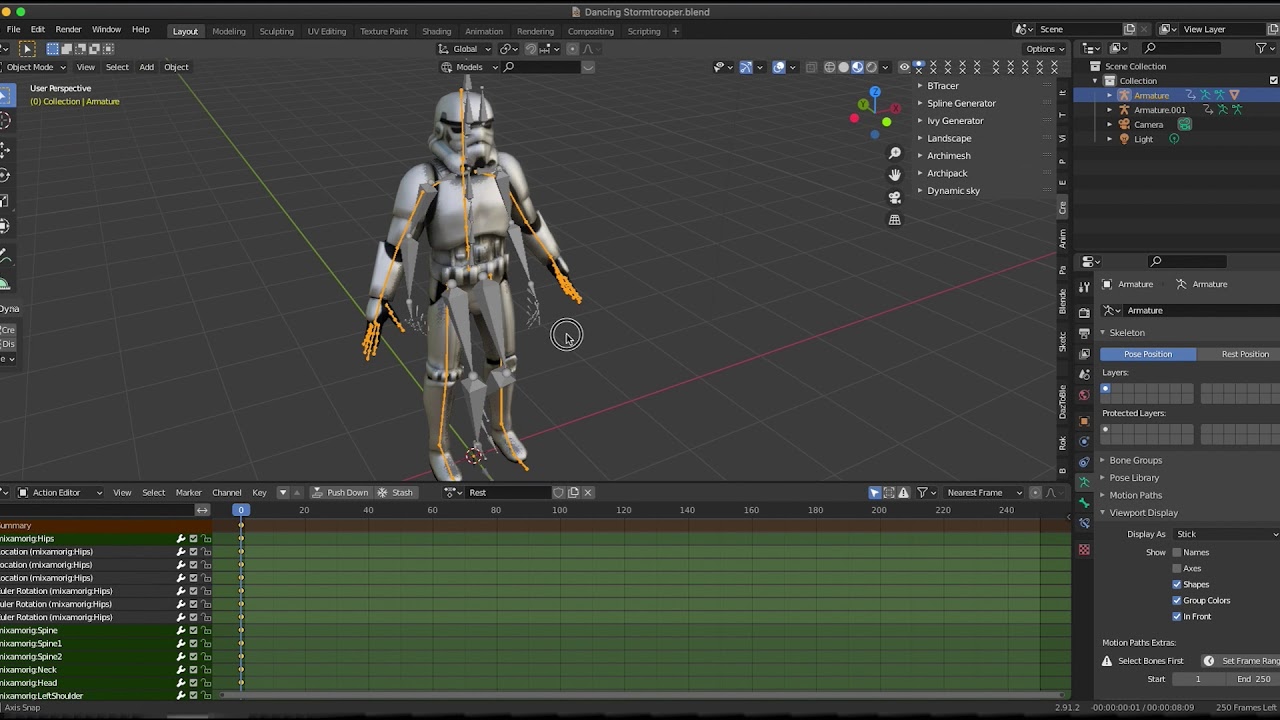Click the Camera data icon in outliner
The image size is (1280, 720).
(x=1185, y=124)
